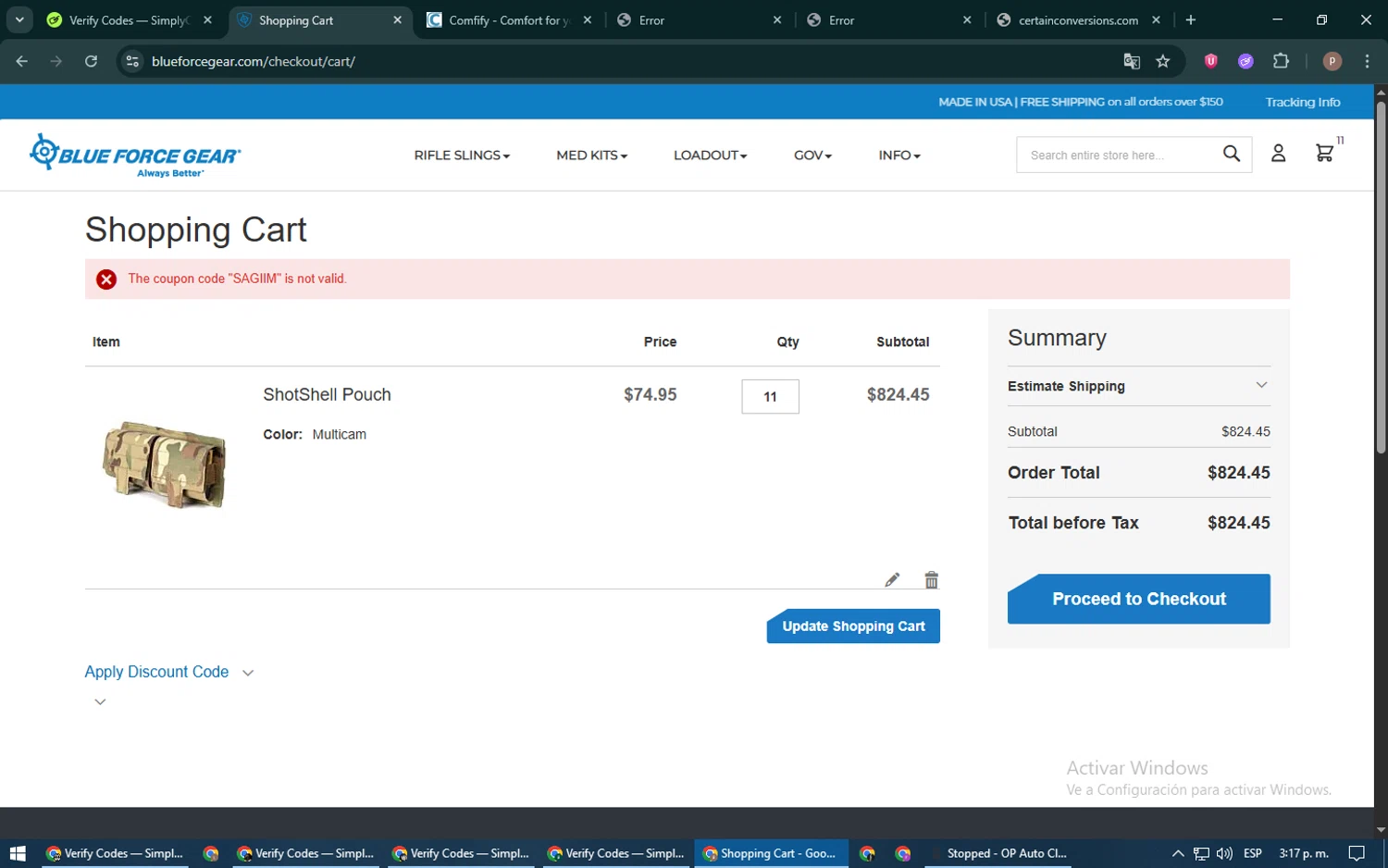1388x868 pixels.
Task: Open Stopped - OP Auto Cl... taskbar item
Action: tap(999, 853)
